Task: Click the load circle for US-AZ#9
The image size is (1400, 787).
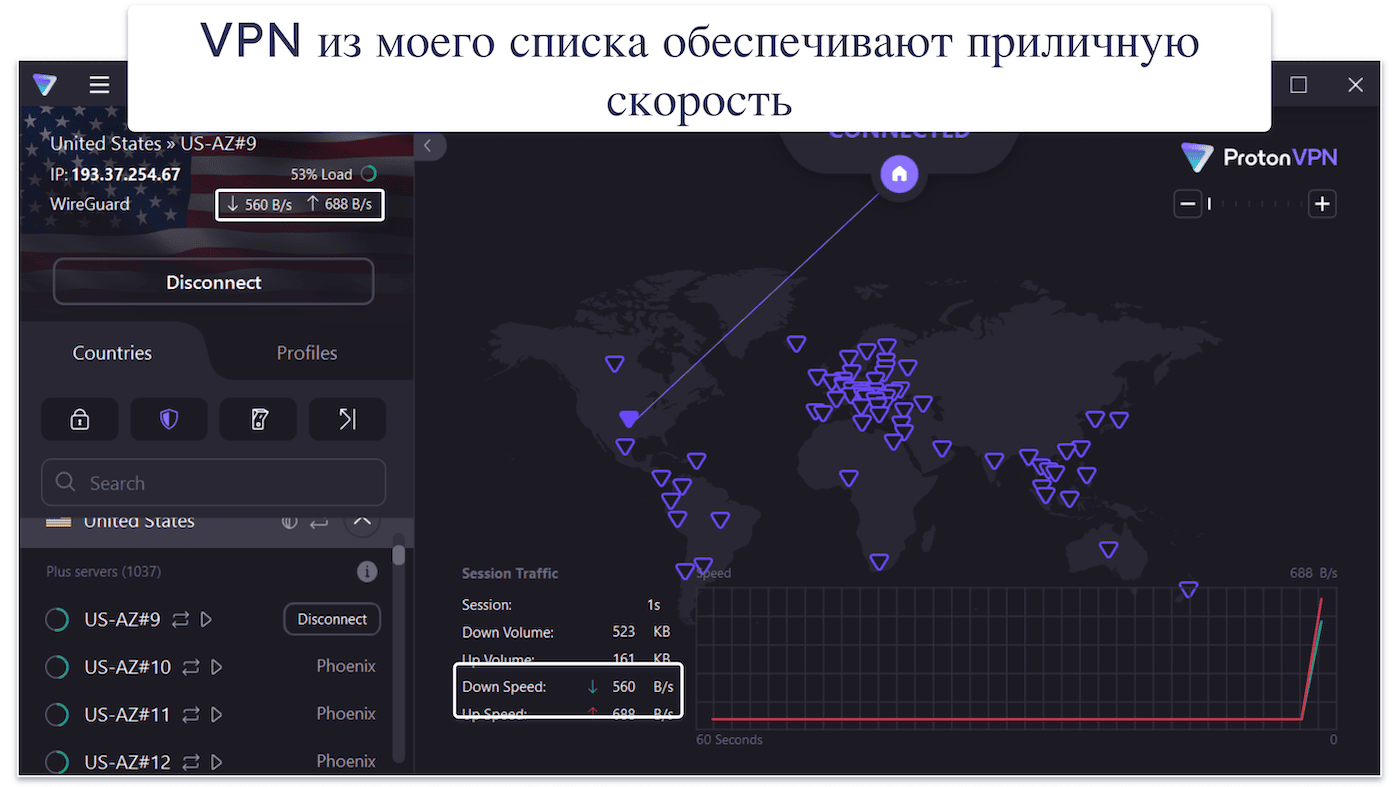Action: (57, 620)
